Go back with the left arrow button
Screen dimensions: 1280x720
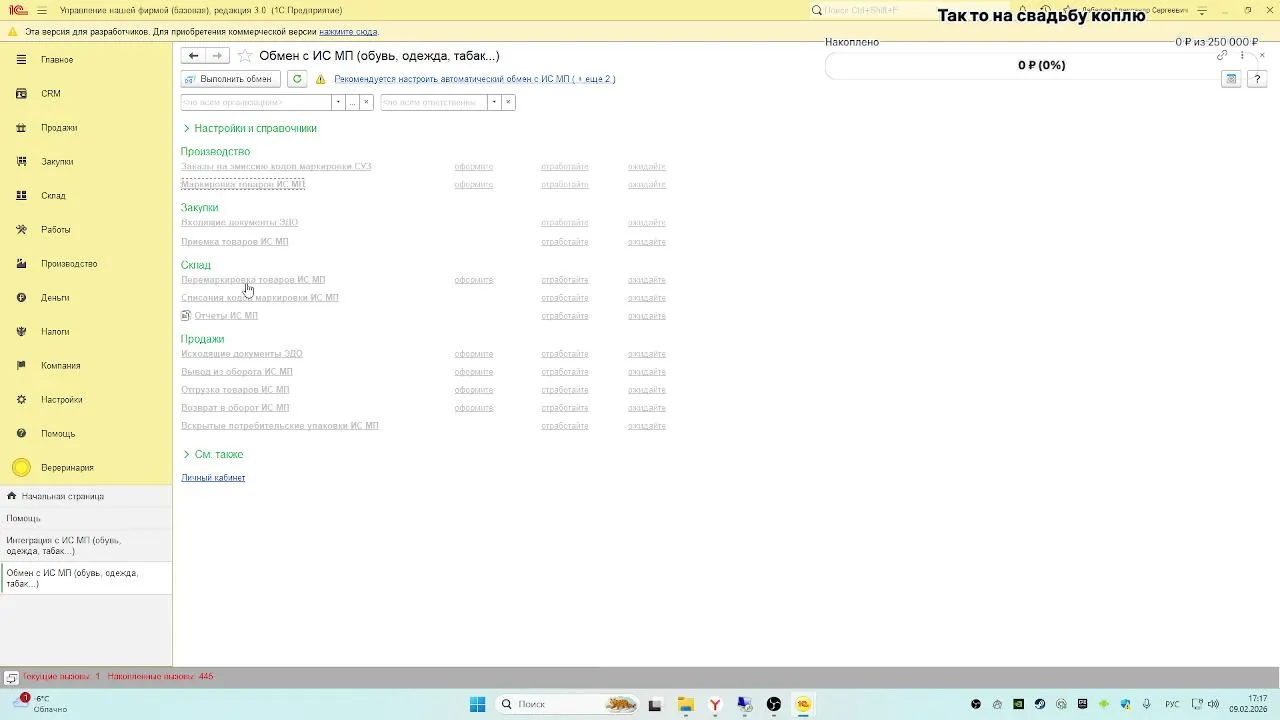pyautogui.click(x=194, y=56)
